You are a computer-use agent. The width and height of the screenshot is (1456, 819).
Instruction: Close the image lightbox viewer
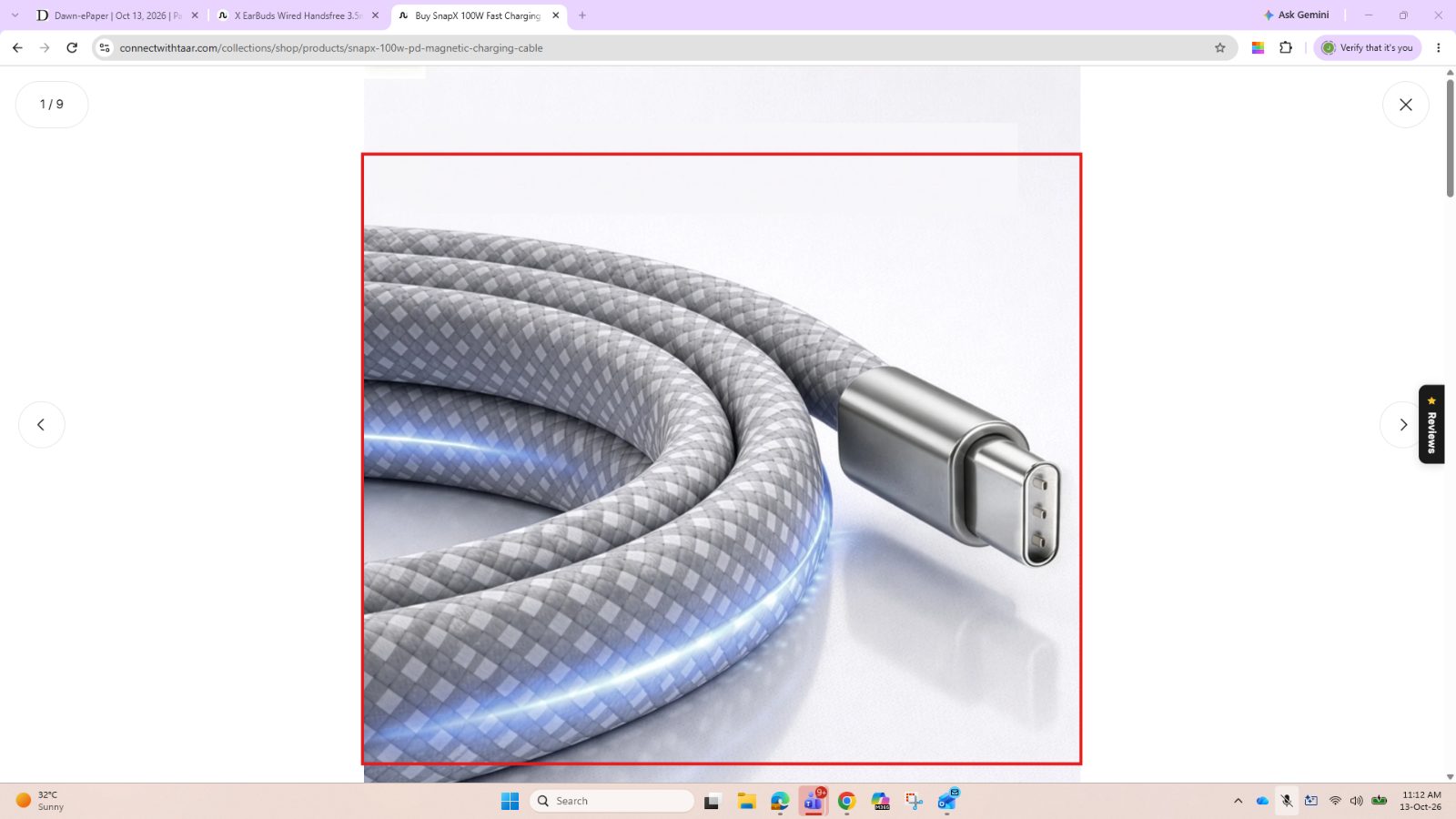[x=1405, y=105]
